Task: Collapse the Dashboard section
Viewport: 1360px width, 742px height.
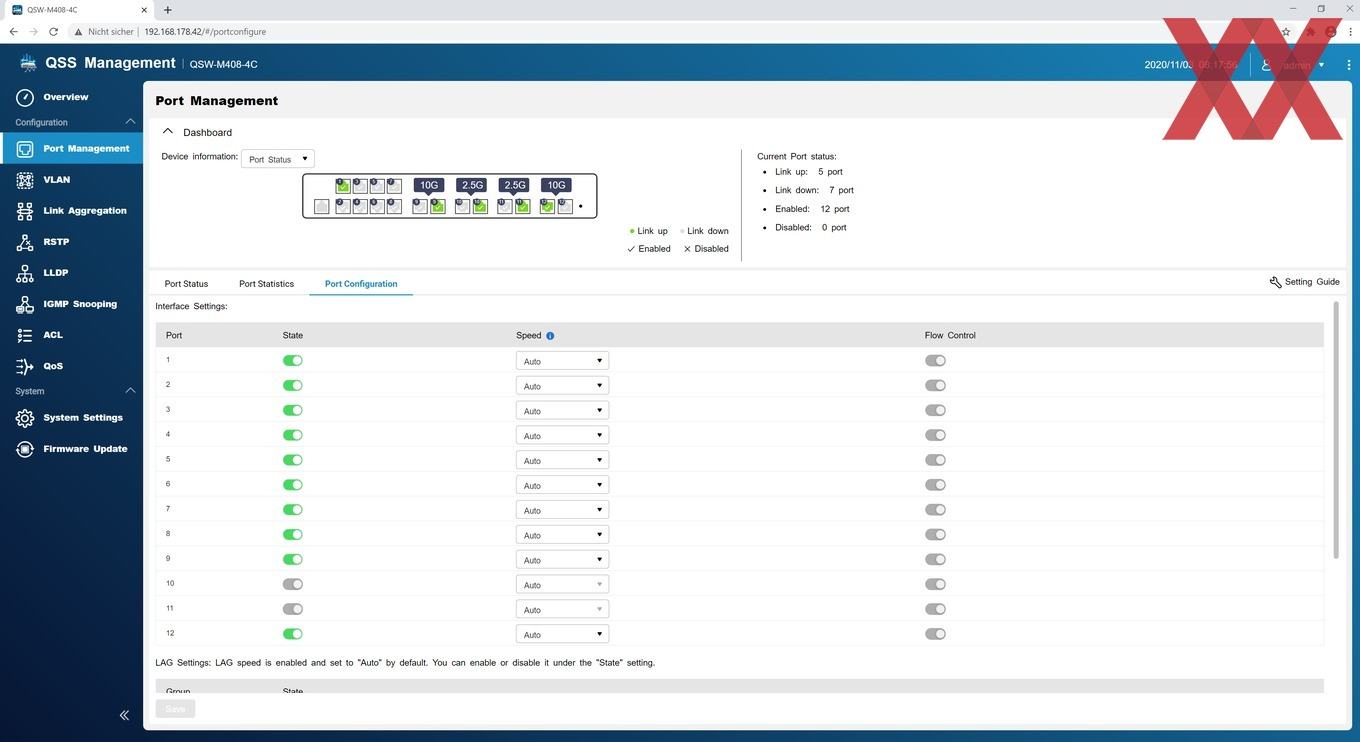Action: coord(168,132)
